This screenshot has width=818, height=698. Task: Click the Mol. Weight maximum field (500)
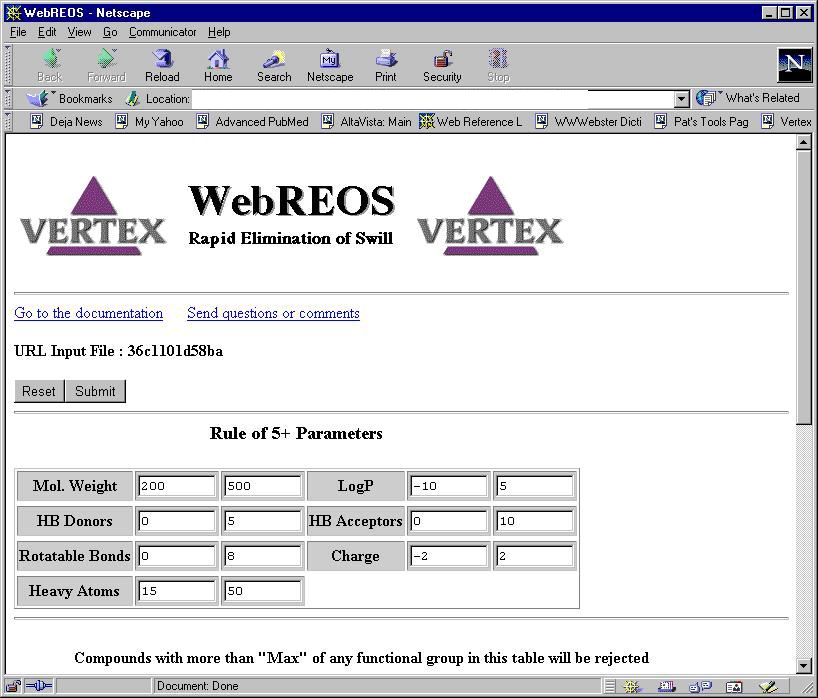[x=263, y=486]
